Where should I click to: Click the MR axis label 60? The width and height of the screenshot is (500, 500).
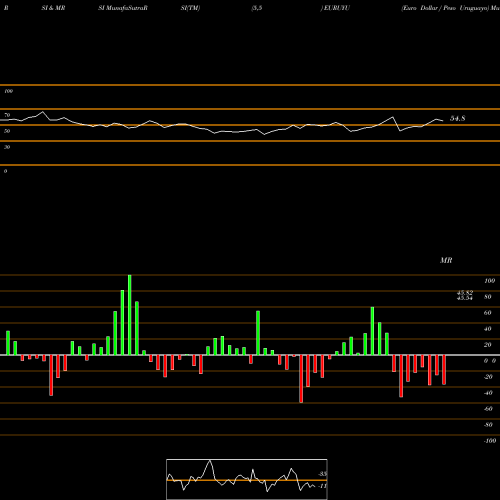[x=487, y=313]
